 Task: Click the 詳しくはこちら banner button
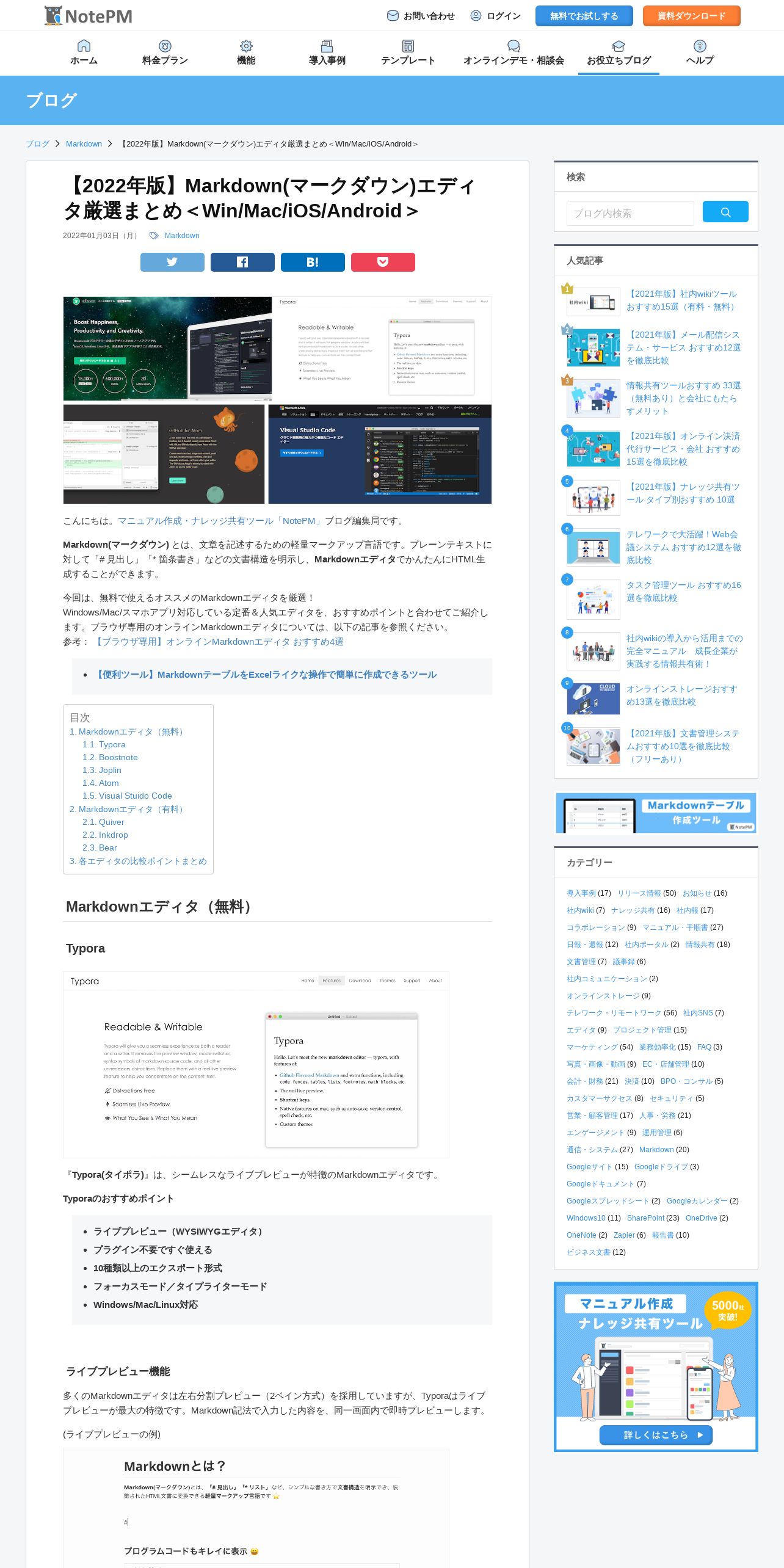click(x=656, y=1435)
